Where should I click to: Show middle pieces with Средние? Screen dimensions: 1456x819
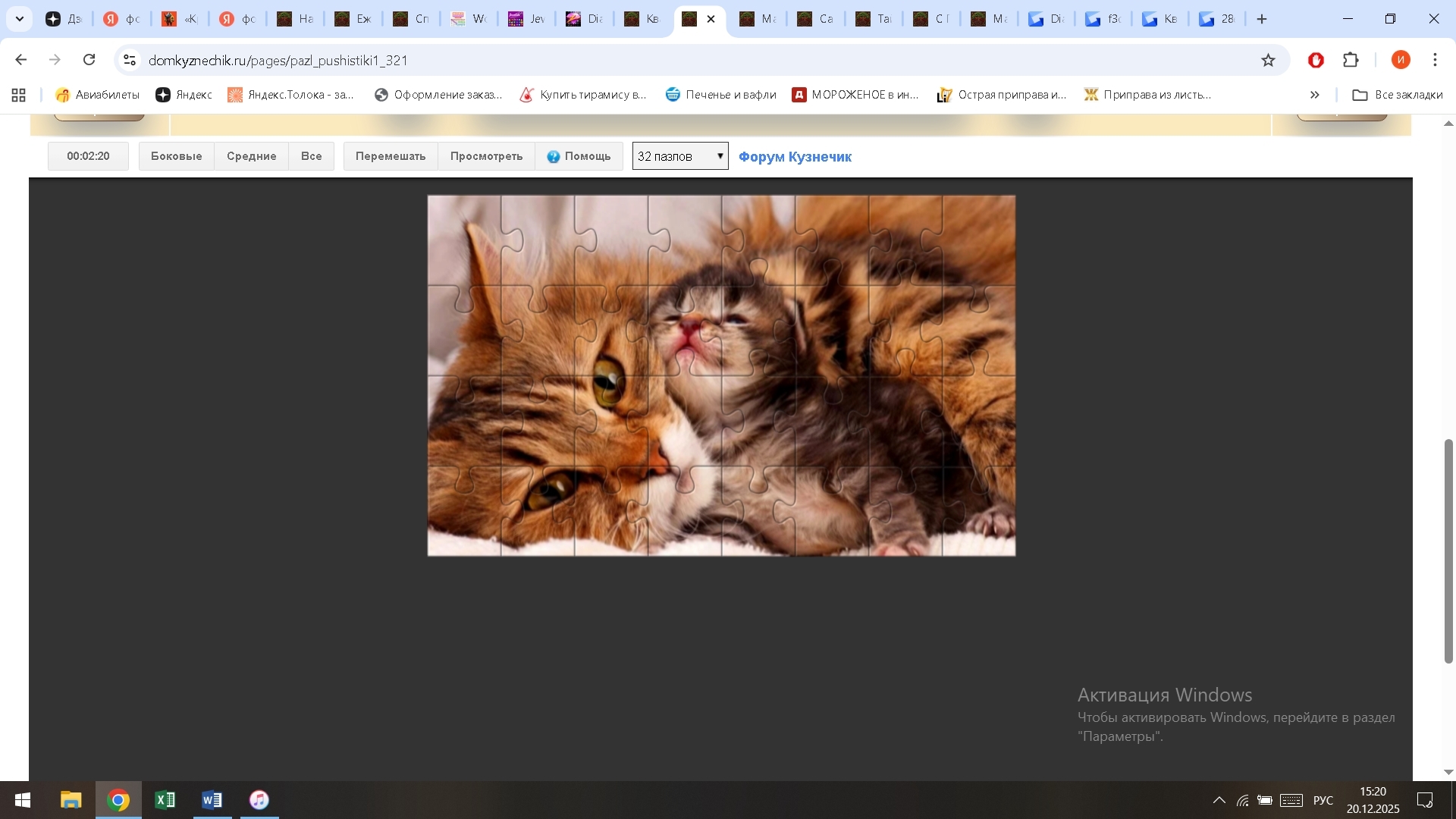(251, 156)
